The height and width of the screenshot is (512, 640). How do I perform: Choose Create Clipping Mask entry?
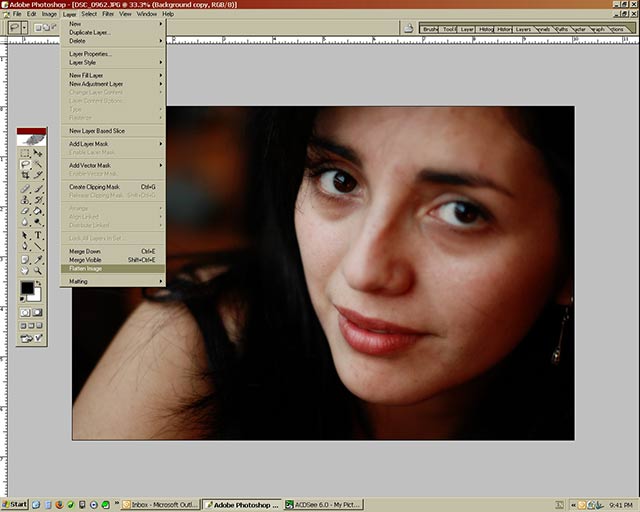point(113,187)
